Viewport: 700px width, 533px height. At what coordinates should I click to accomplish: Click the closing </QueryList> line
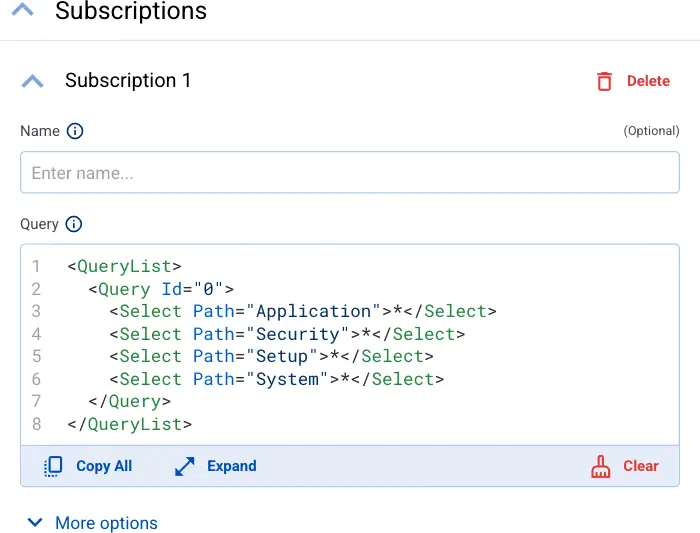(x=129, y=424)
